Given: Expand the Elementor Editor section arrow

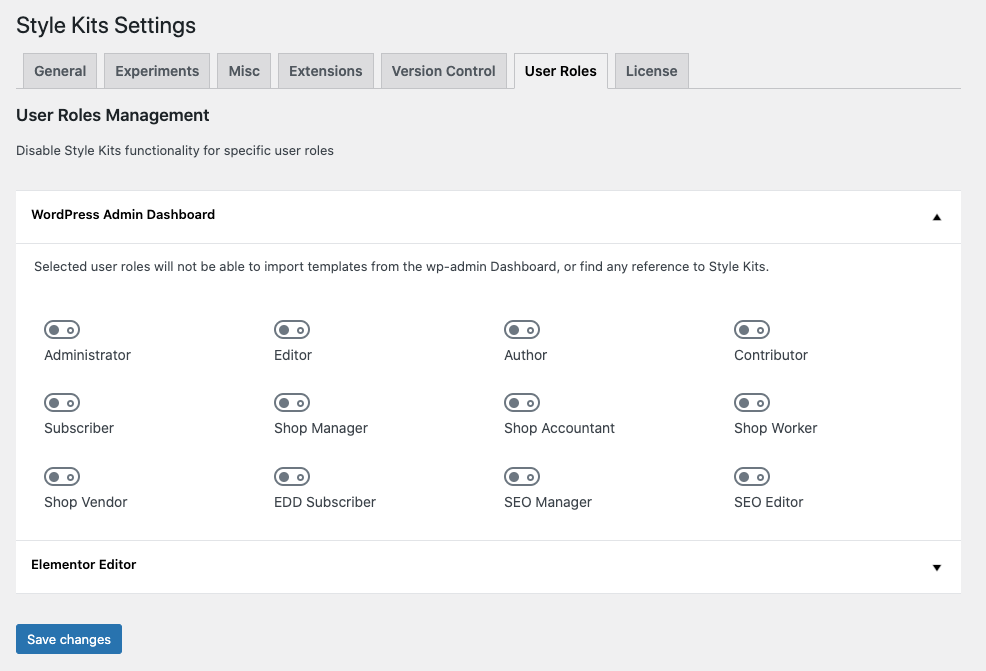Looking at the screenshot, I should tap(936, 567).
